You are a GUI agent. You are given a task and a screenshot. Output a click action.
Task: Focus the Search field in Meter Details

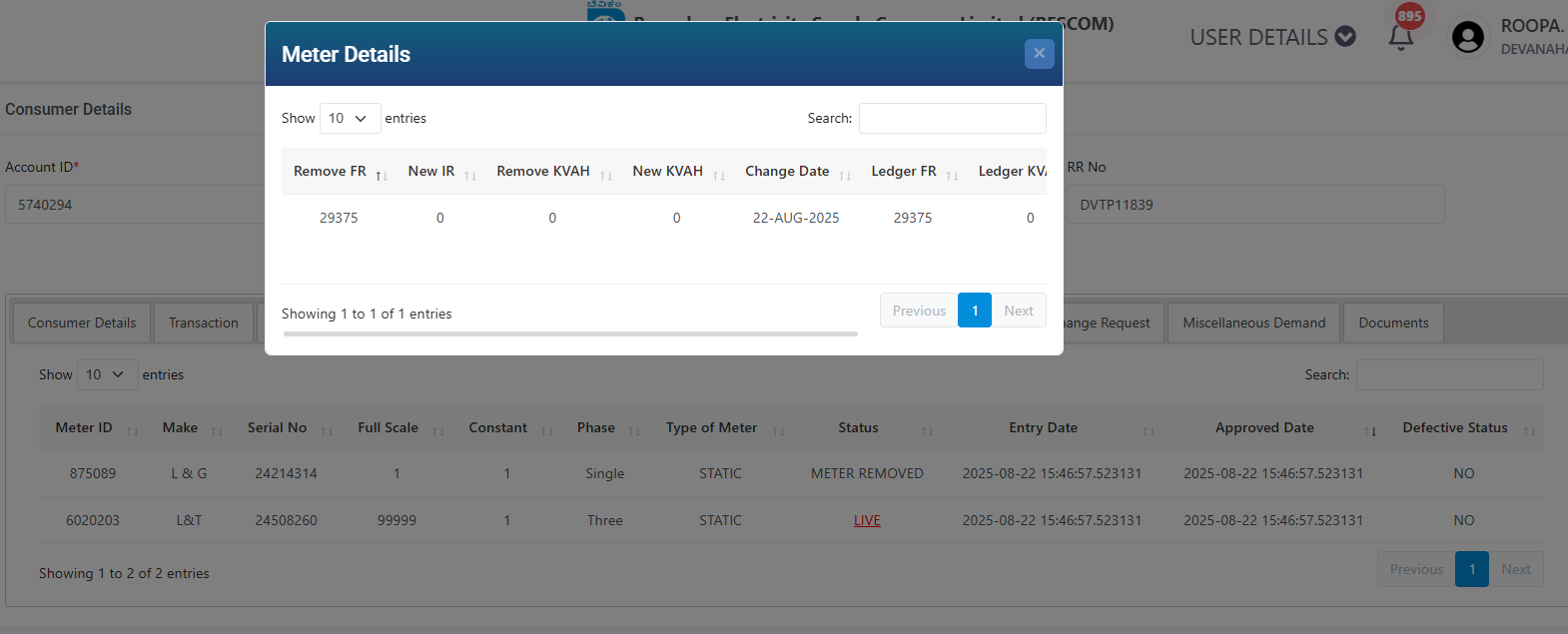953,118
